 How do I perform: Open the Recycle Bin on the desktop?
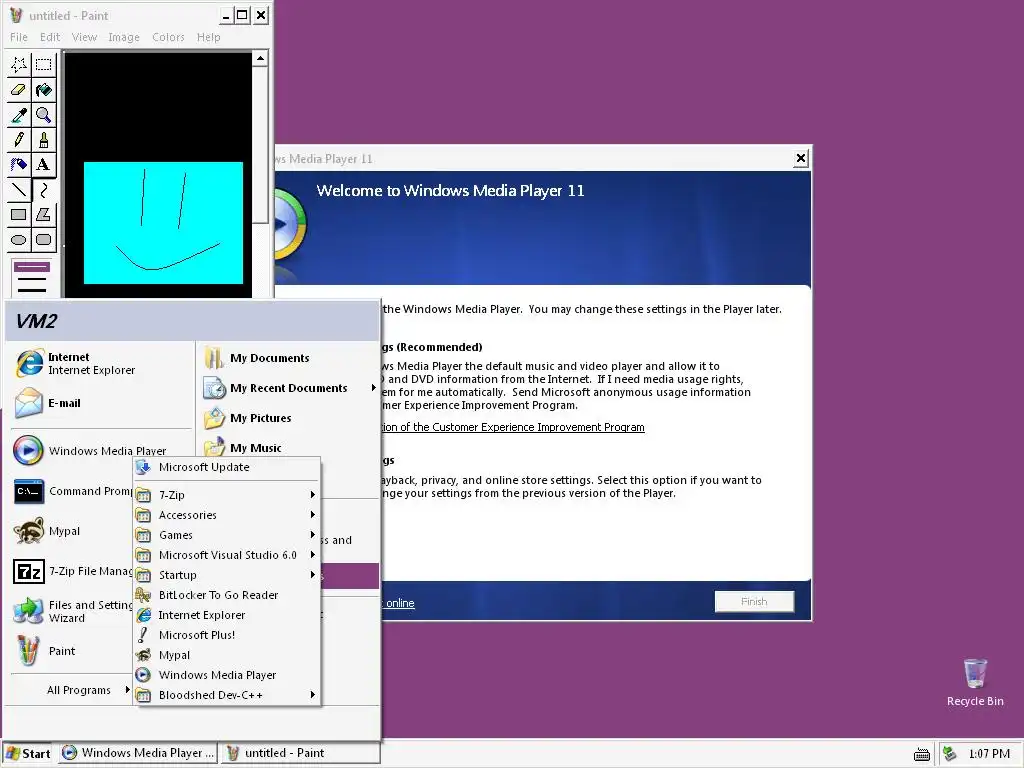point(974,682)
